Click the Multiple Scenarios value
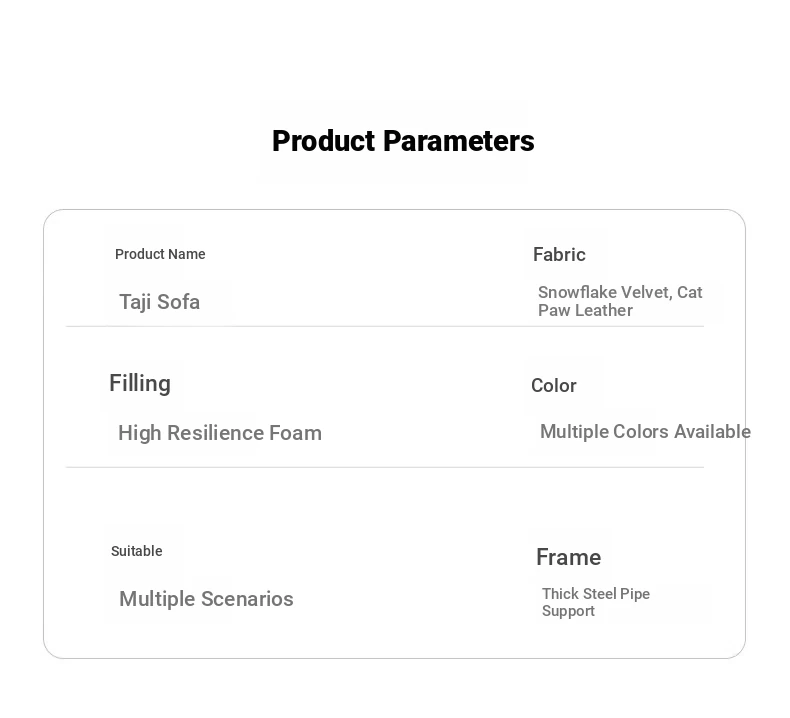Image resolution: width=790 pixels, height=718 pixels. (x=206, y=599)
